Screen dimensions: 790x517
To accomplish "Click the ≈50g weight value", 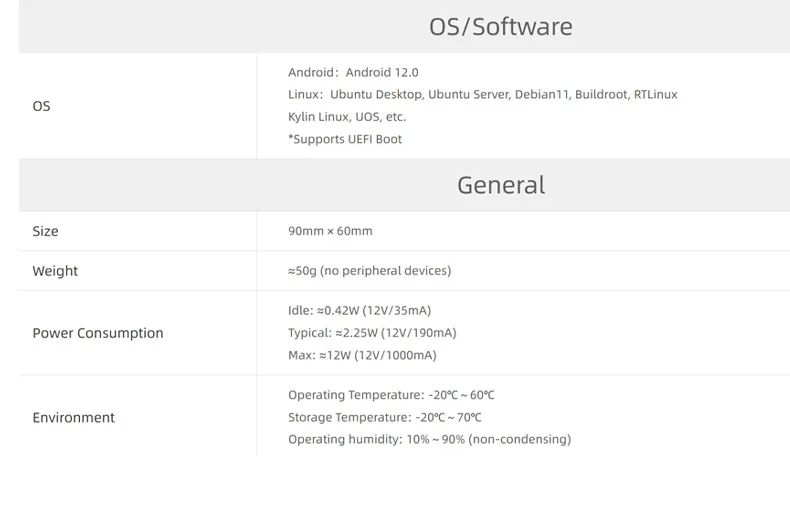I will point(369,271).
